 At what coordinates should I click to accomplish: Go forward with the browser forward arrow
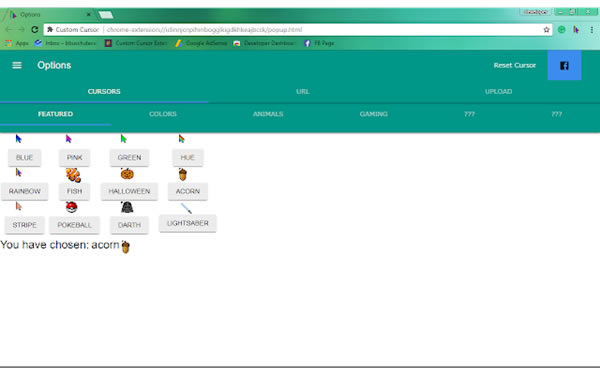pyautogui.click(x=21, y=29)
